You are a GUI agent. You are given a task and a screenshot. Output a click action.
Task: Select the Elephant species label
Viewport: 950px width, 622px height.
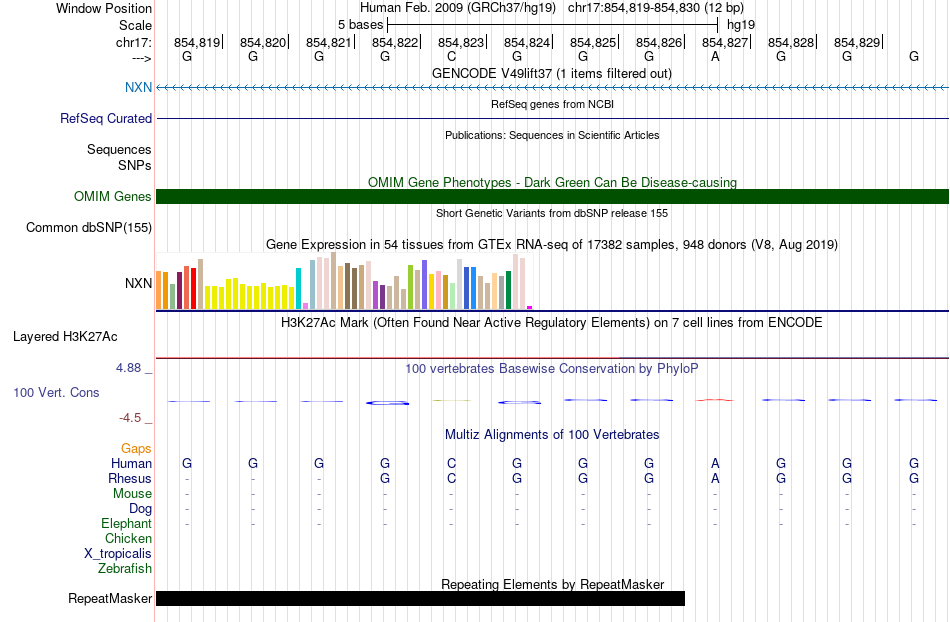(x=126, y=523)
